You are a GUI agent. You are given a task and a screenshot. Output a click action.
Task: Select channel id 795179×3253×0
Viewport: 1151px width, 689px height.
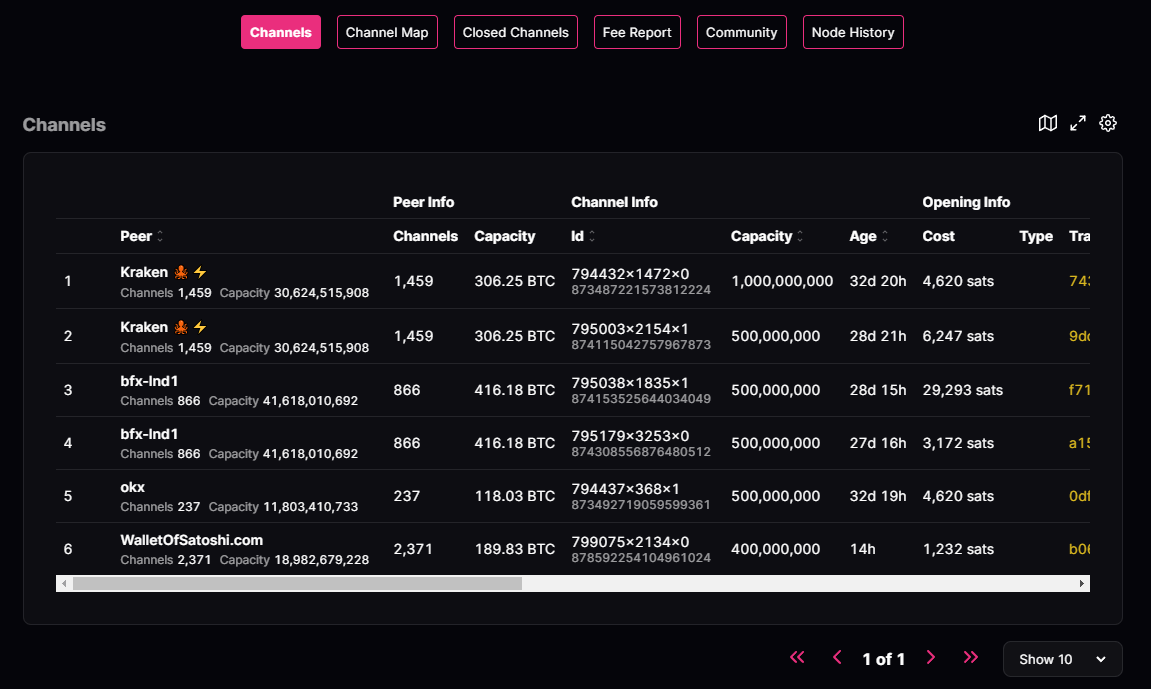[x=630, y=436]
